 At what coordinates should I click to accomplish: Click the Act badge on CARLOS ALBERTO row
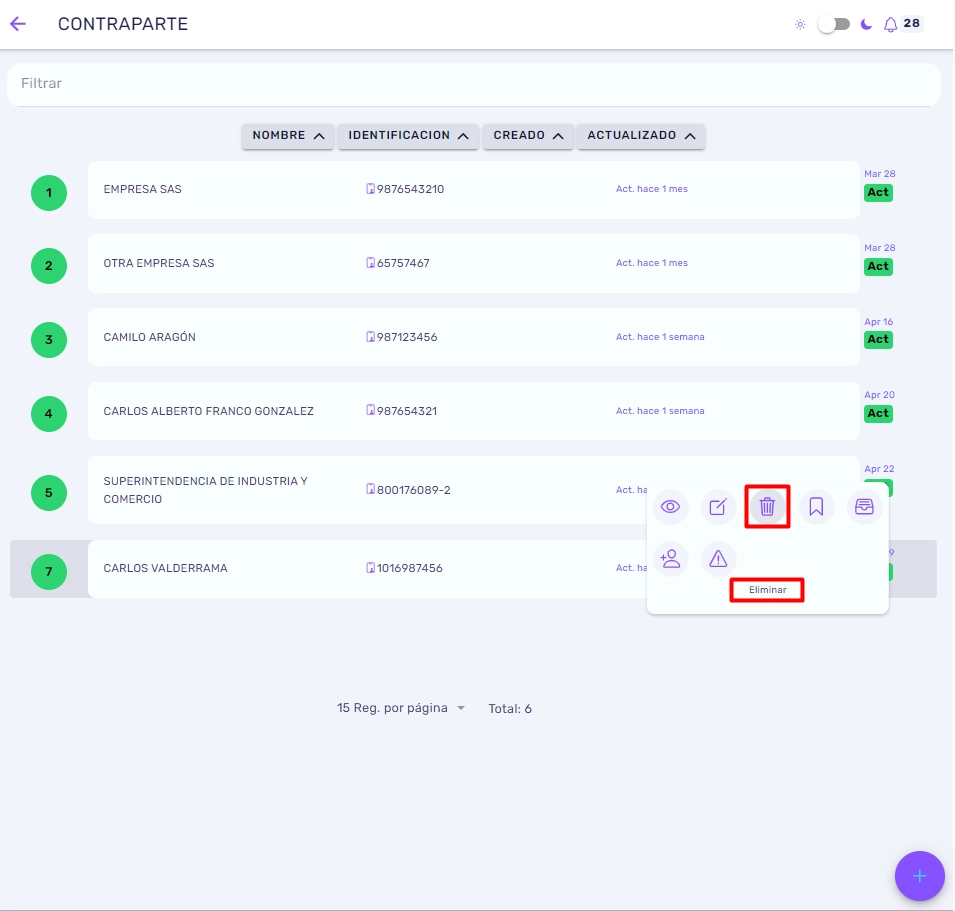(x=878, y=413)
